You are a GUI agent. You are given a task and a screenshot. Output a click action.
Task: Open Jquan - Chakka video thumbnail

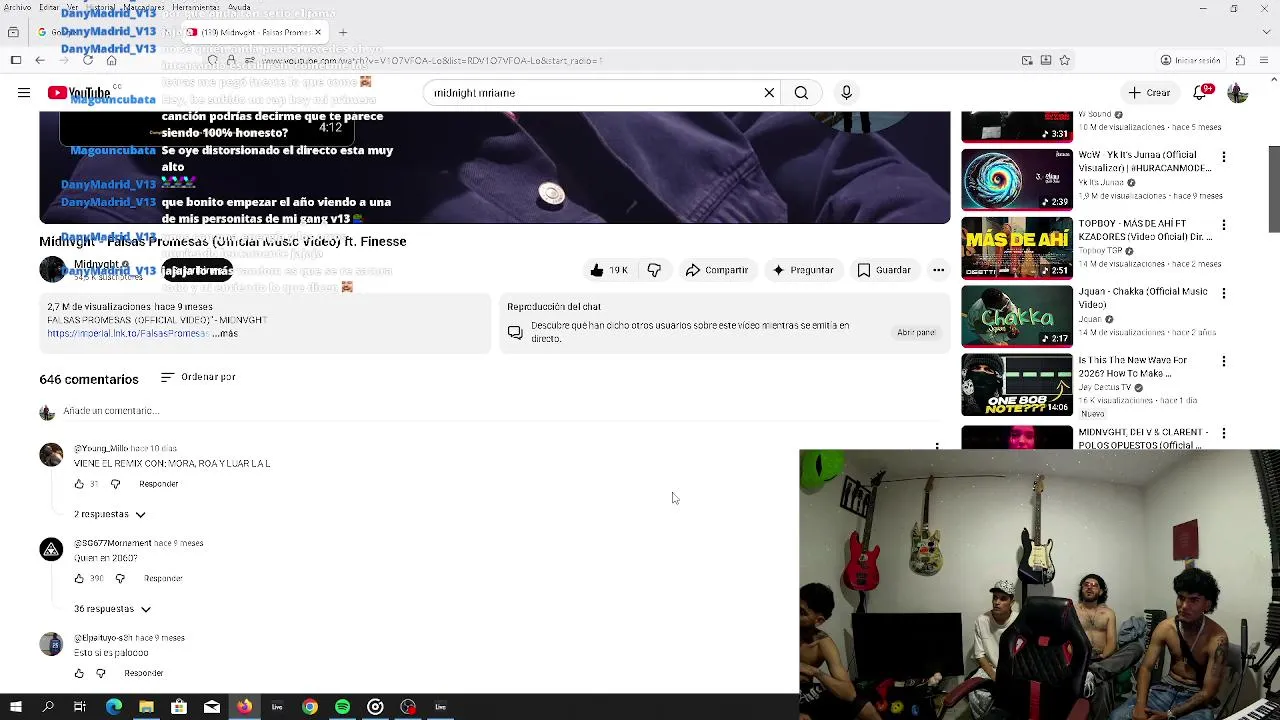click(x=1017, y=316)
